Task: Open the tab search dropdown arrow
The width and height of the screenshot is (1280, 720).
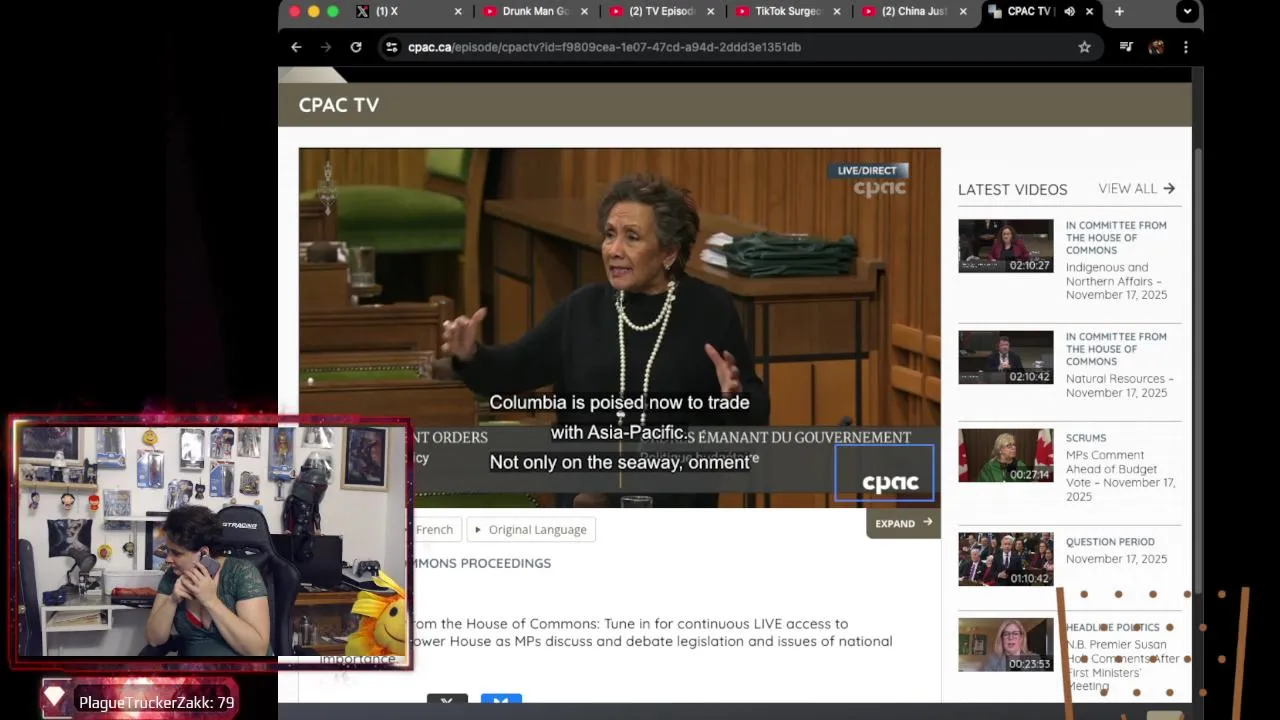Action: coord(1187,11)
